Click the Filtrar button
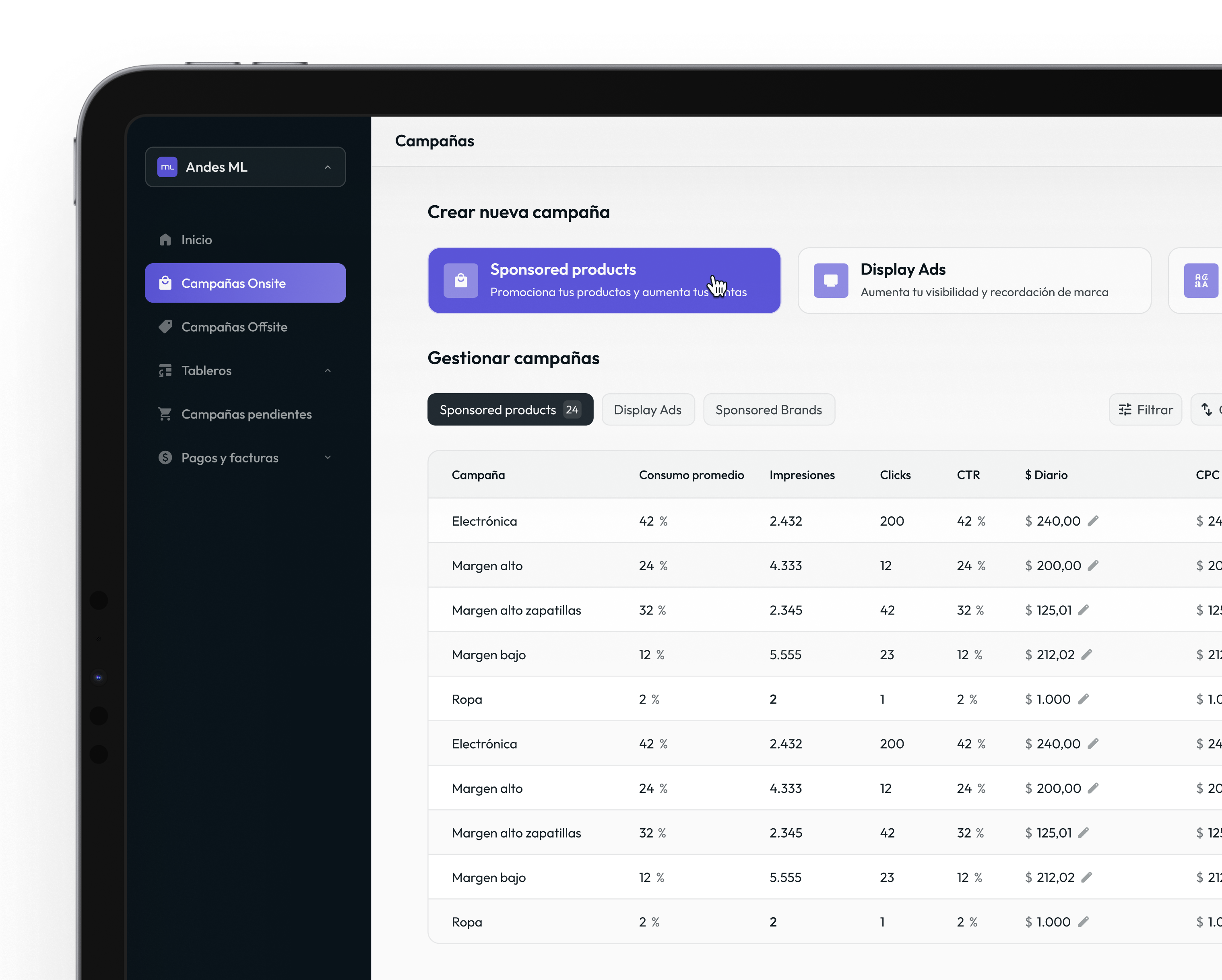The height and width of the screenshot is (980, 1222). pyautogui.click(x=1145, y=409)
